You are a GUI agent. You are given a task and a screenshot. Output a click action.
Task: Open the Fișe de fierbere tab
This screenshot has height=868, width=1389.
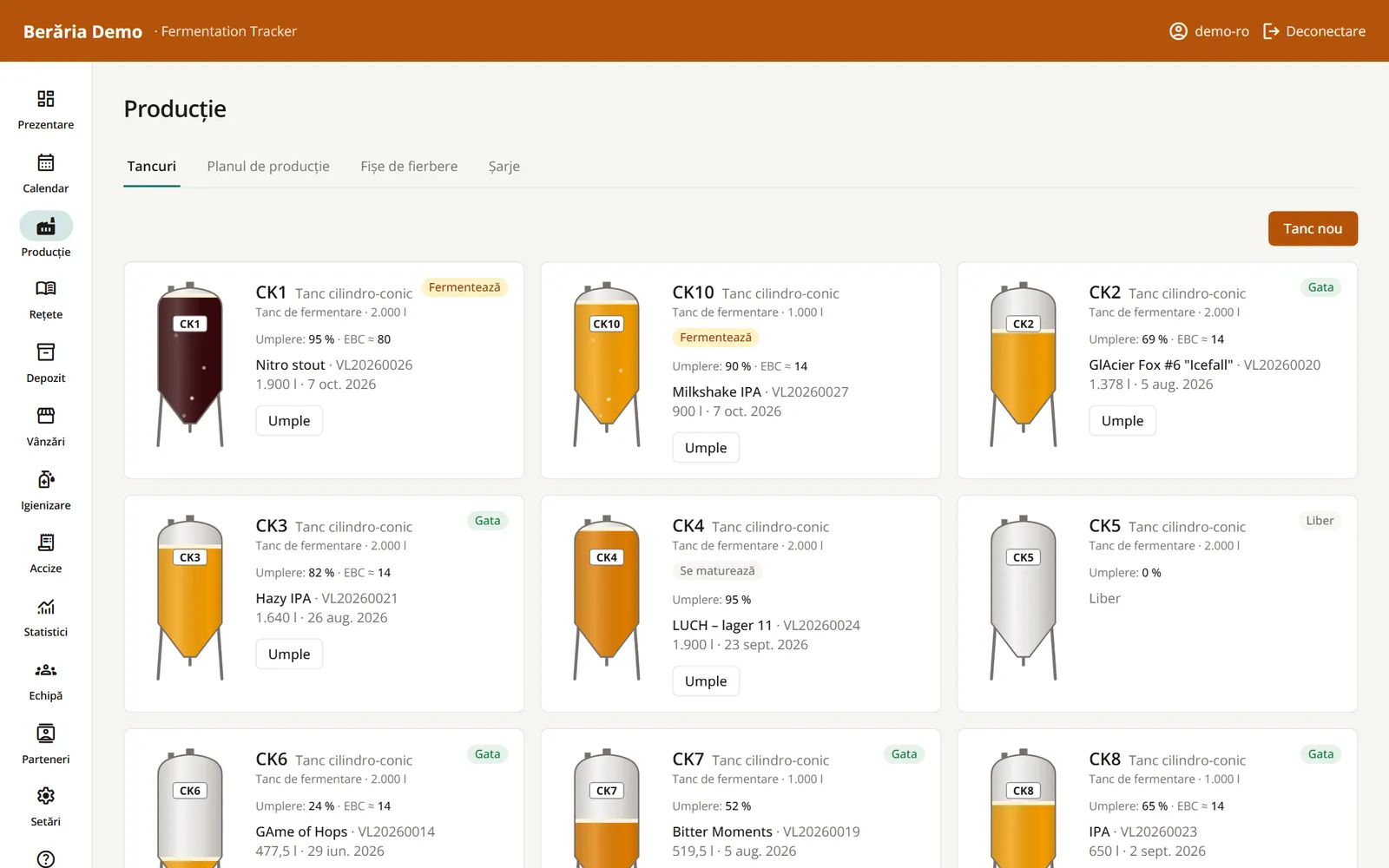click(x=409, y=167)
